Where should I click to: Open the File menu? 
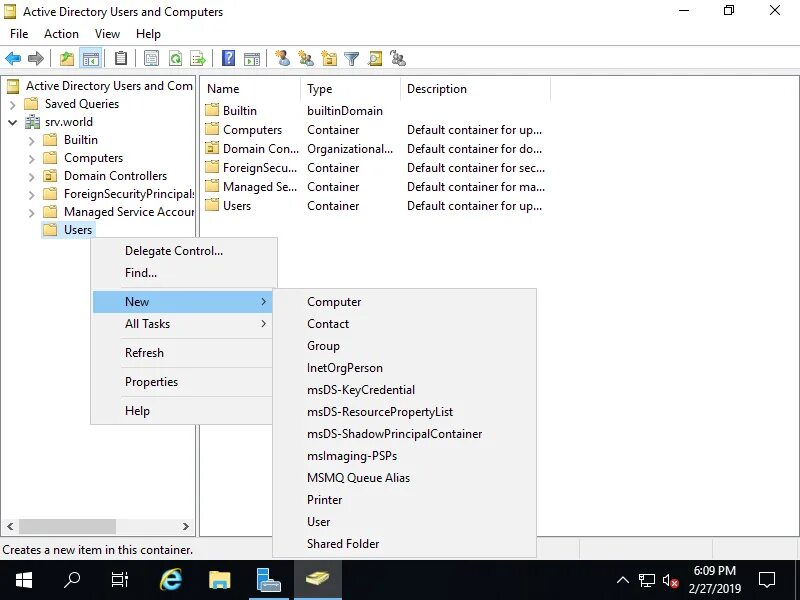click(x=19, y=34)
